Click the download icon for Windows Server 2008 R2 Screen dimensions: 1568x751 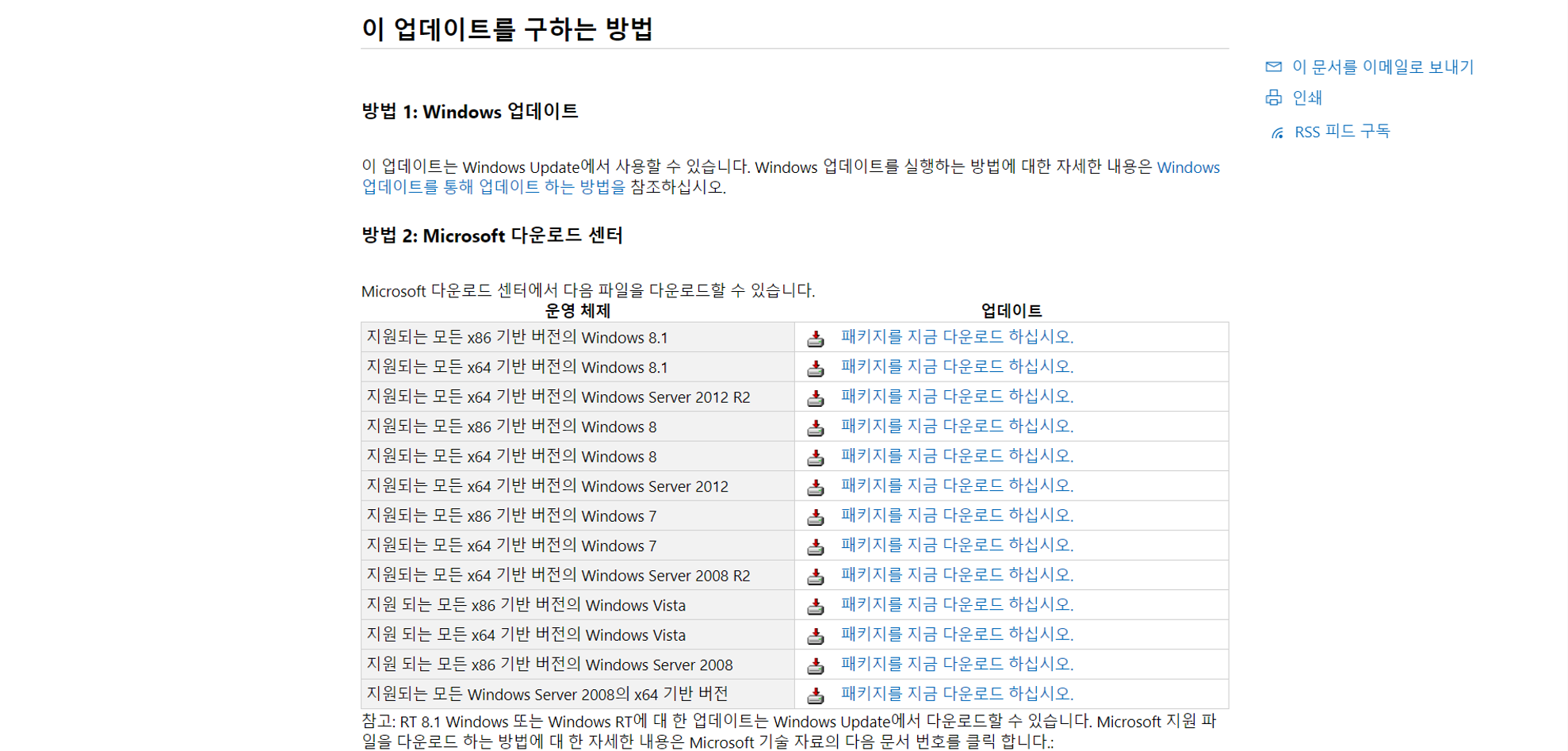[x=815, y=577]
